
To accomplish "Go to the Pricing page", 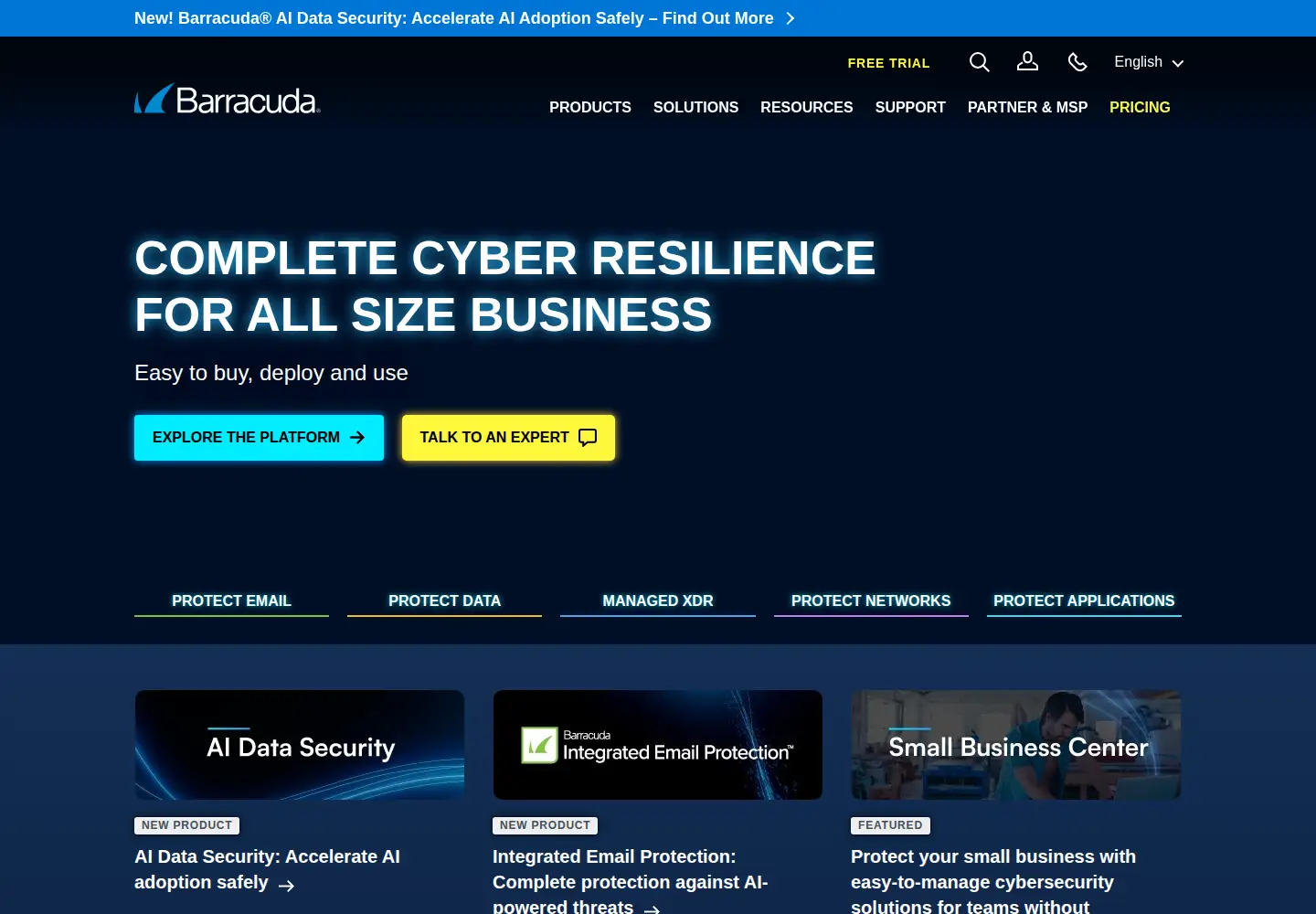I will 1140,107.
